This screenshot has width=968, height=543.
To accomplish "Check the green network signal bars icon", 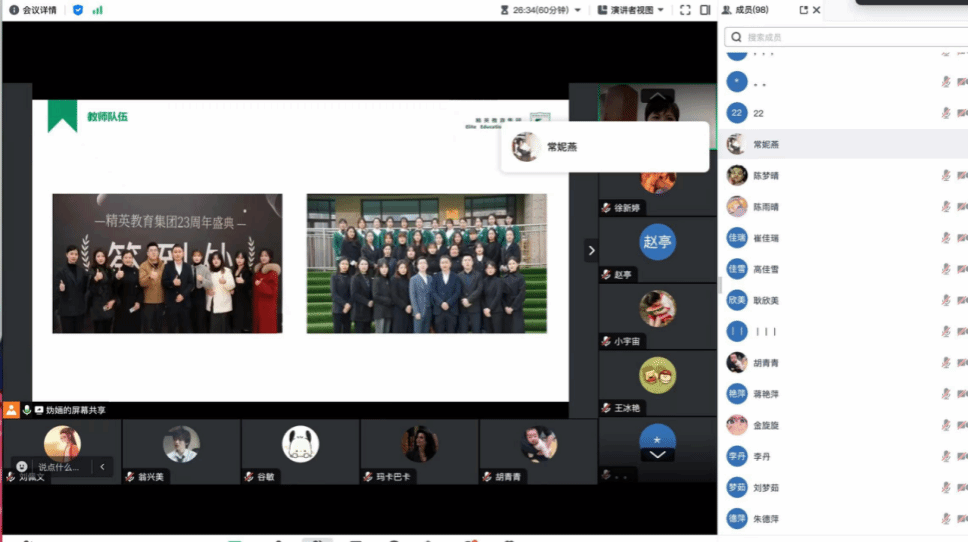I will (x=97, y=10).
